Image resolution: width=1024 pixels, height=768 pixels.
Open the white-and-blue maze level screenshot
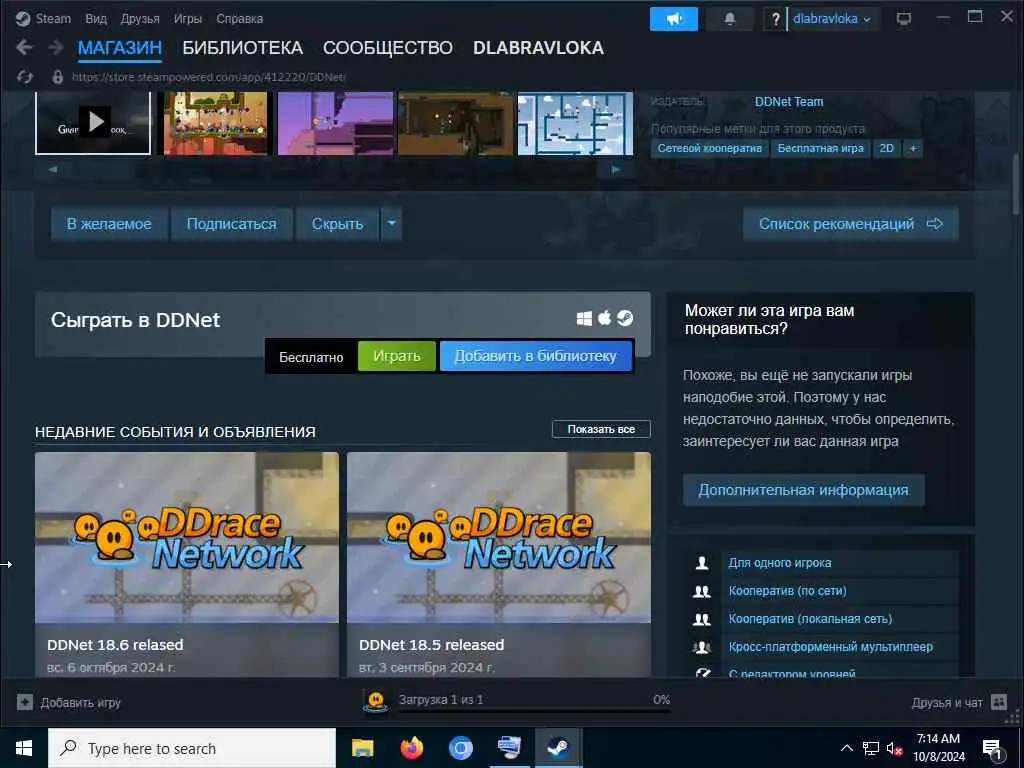575,123
